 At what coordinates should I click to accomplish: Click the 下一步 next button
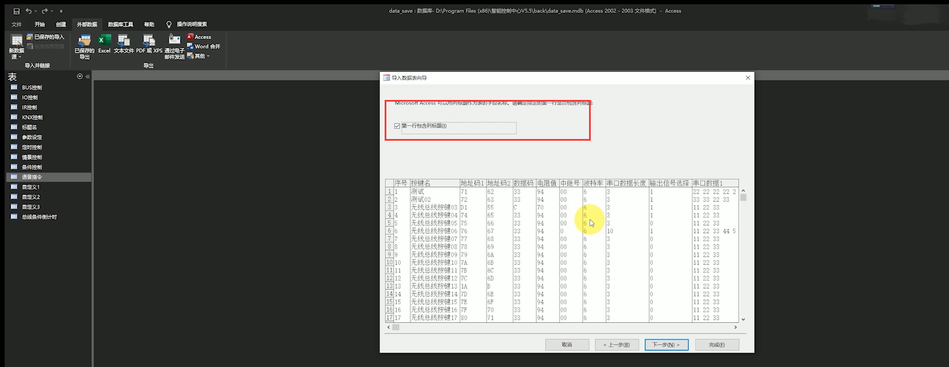[667, 345]
